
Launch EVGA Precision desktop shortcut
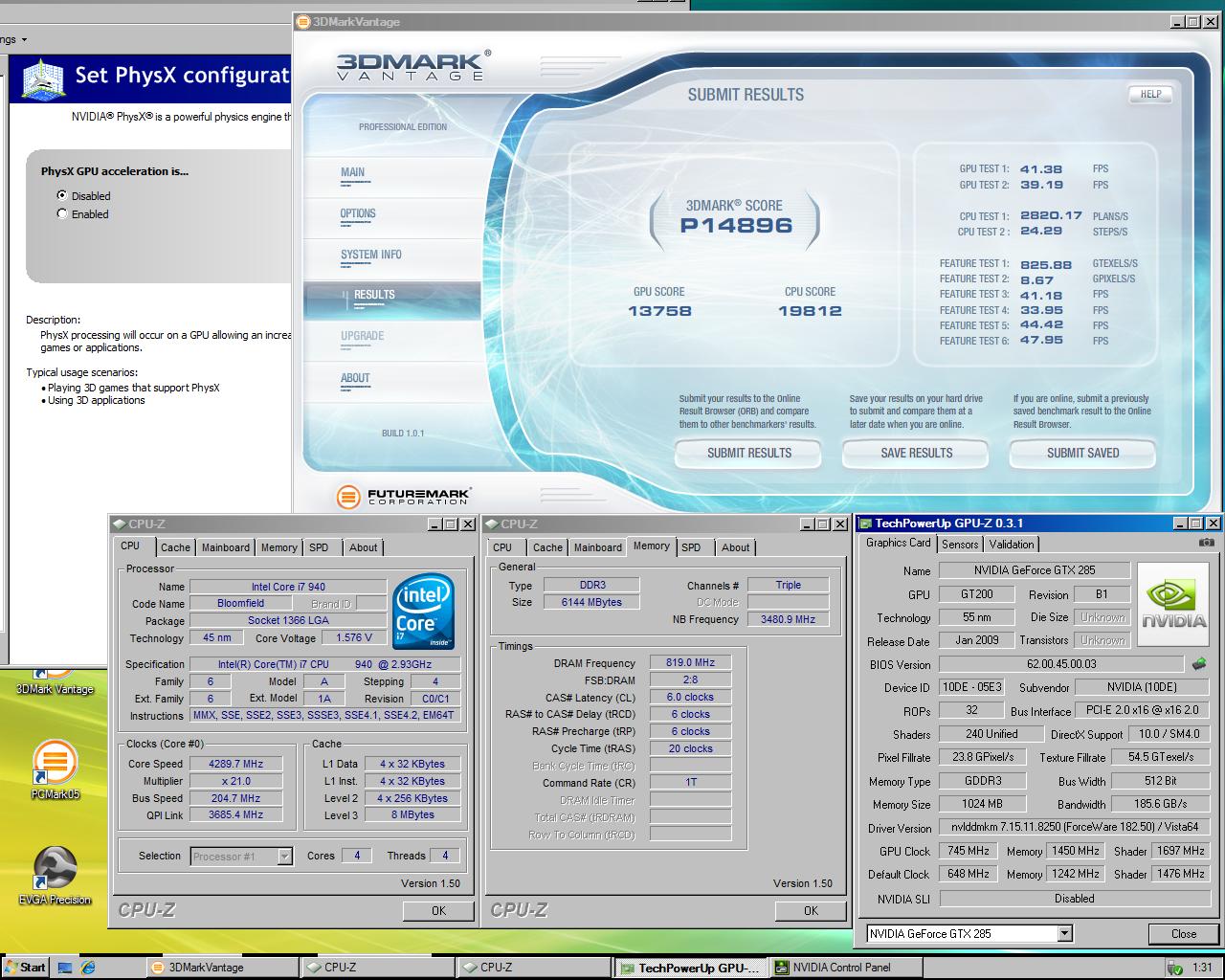tap(55, 876)
